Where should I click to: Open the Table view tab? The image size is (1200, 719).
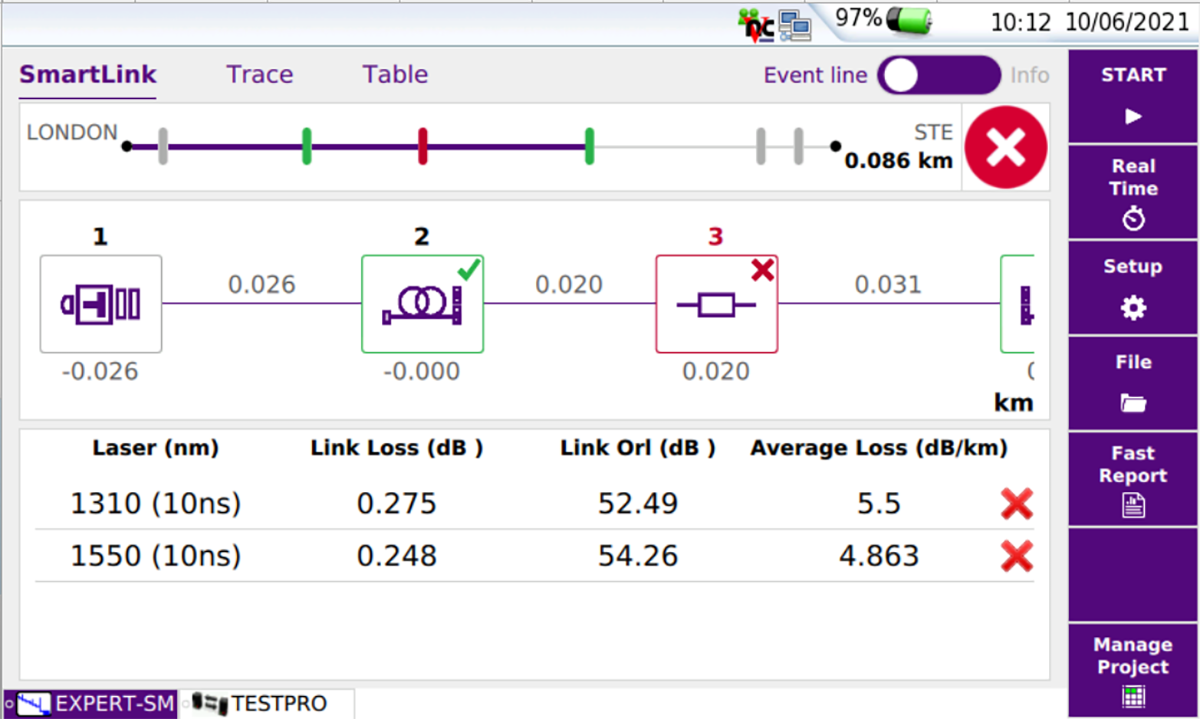point(394,74)
